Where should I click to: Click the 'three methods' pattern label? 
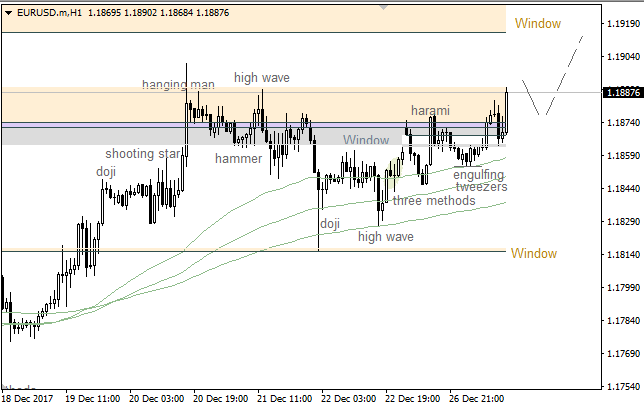pos(433,201)
